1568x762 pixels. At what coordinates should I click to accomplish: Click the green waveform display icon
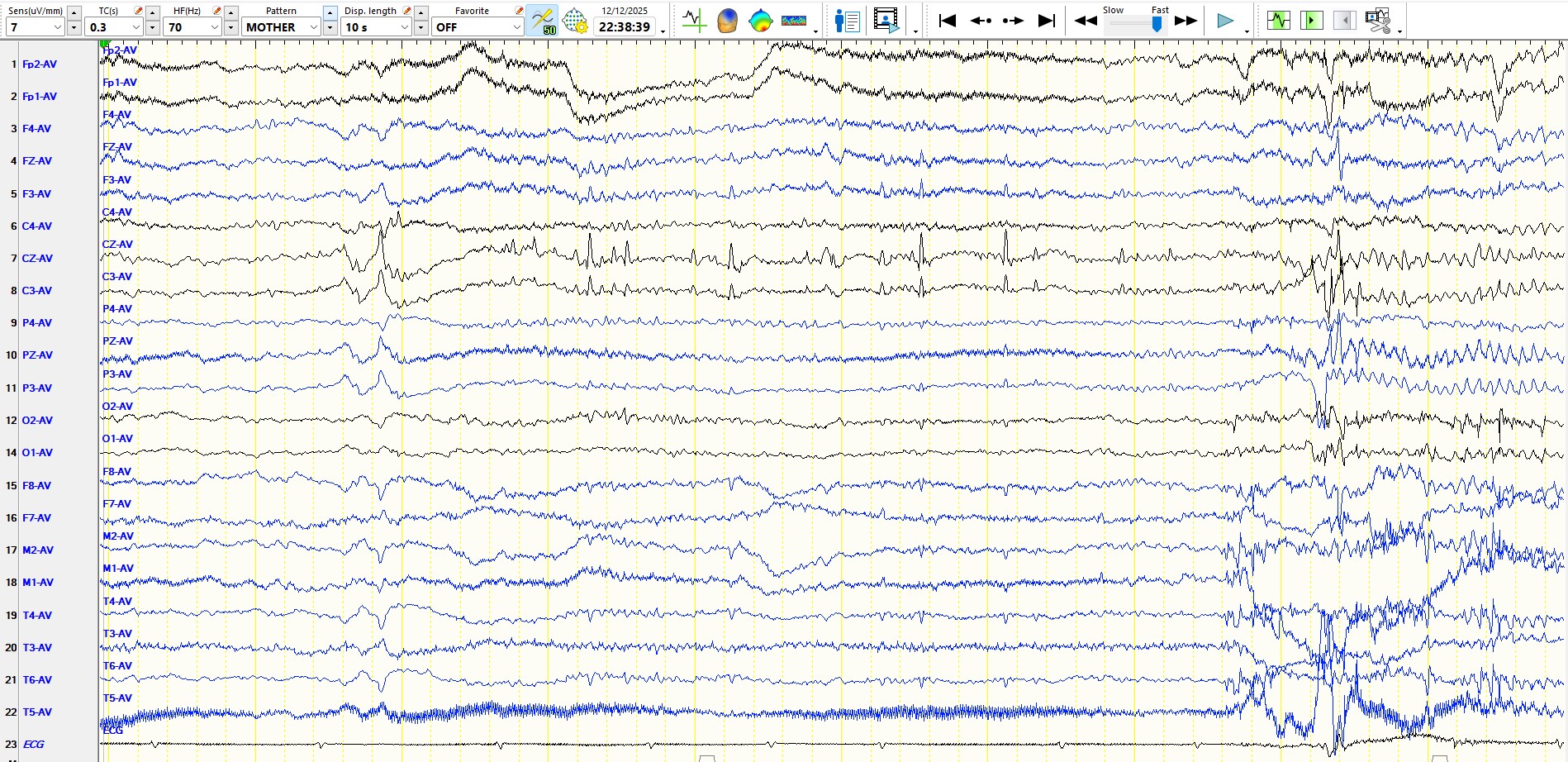pyautogui.click(x=1279, y=21)
